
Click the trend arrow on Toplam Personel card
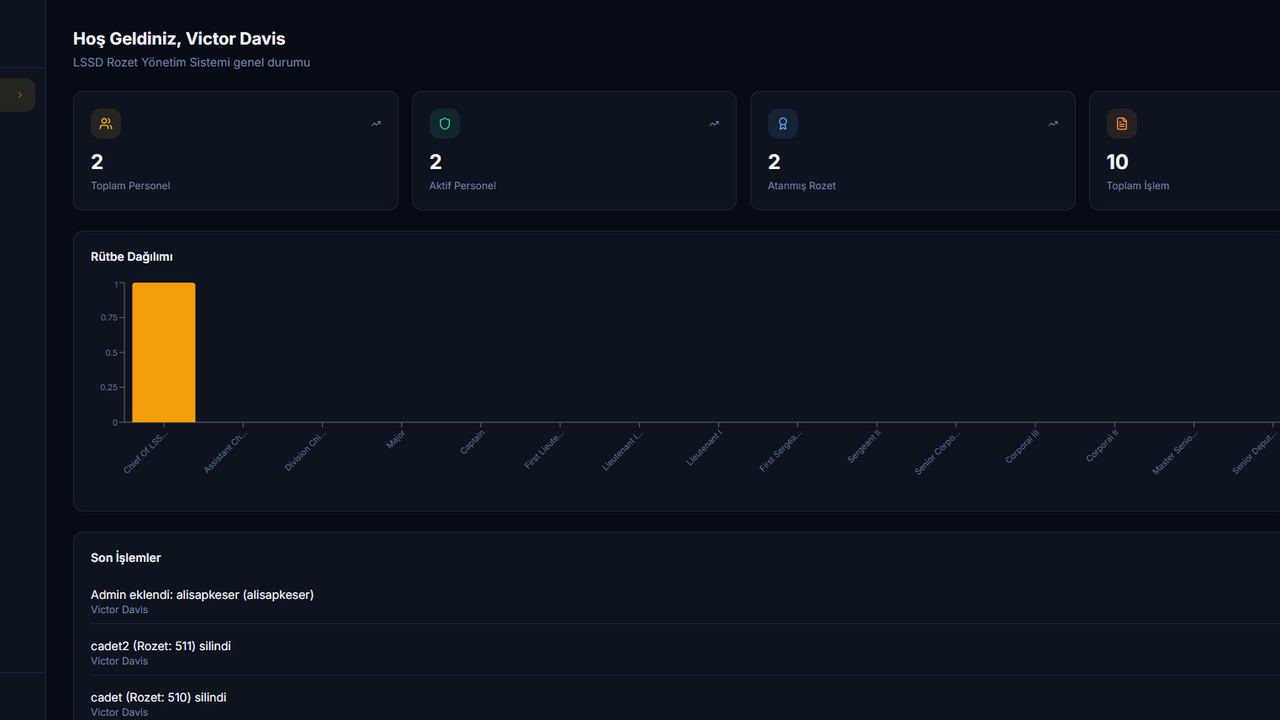coord(376,124)
